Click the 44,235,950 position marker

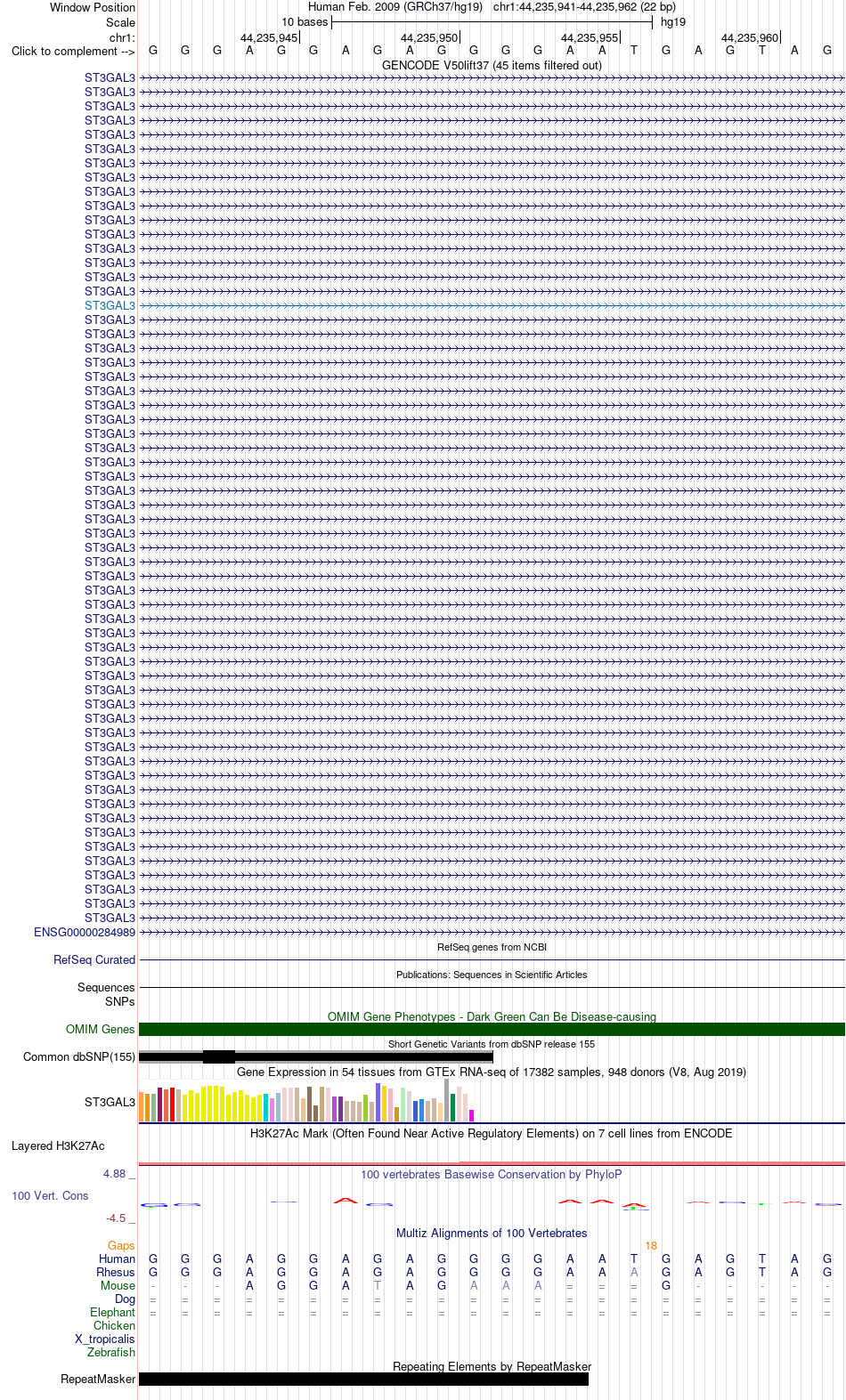click(429, 37)
